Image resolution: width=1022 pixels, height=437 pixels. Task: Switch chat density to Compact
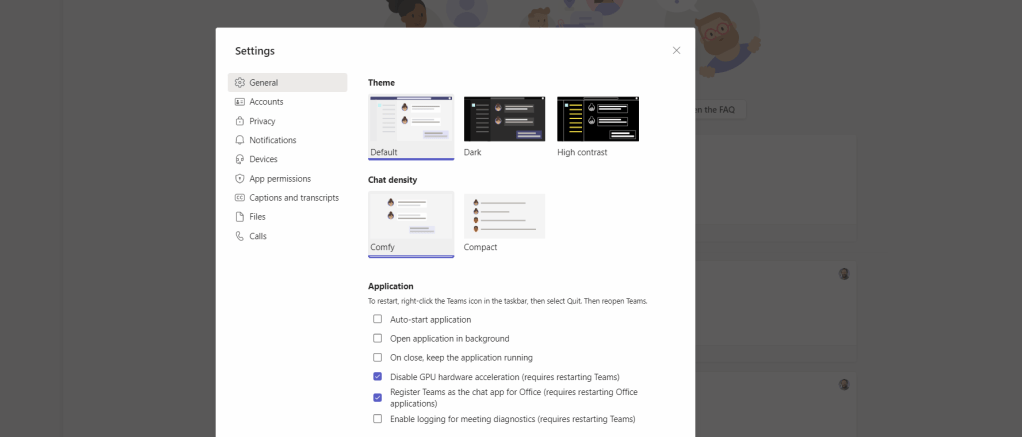[x=504, y=216]
